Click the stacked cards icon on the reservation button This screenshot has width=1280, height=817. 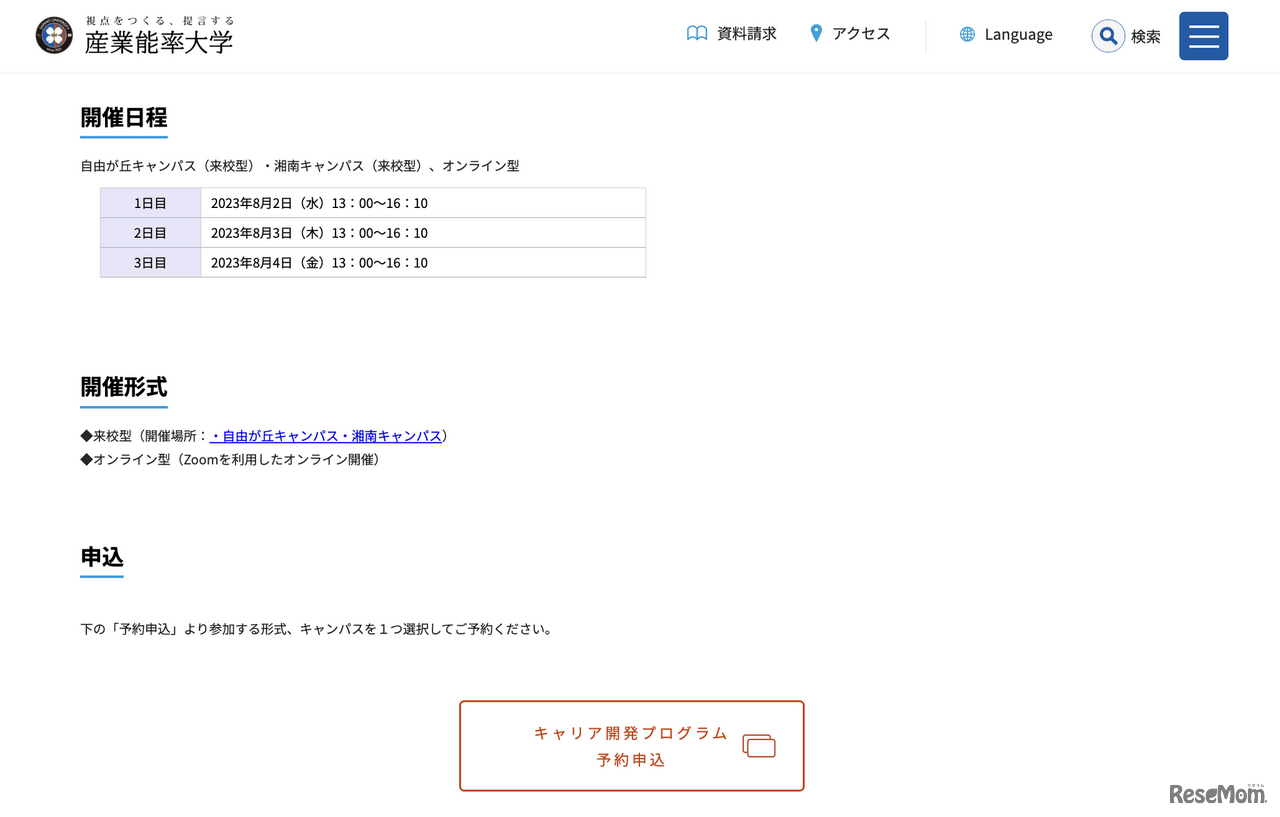point(759,746)
